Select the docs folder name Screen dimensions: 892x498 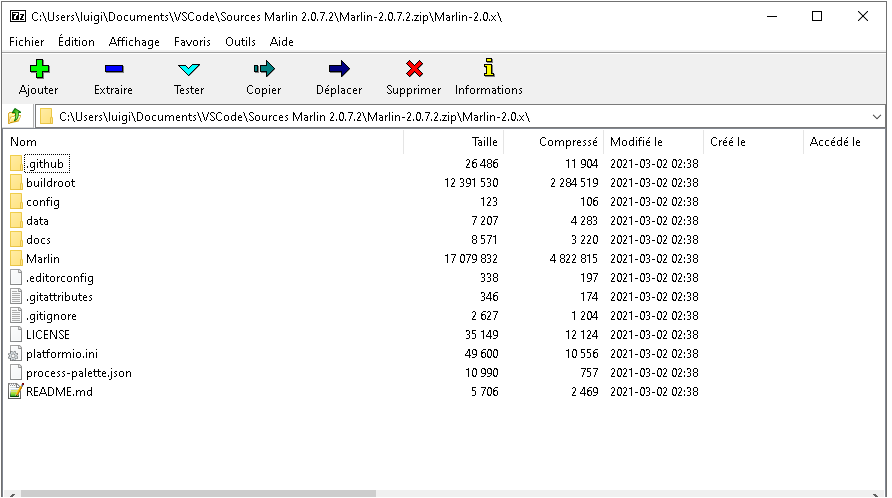point(38,240)
